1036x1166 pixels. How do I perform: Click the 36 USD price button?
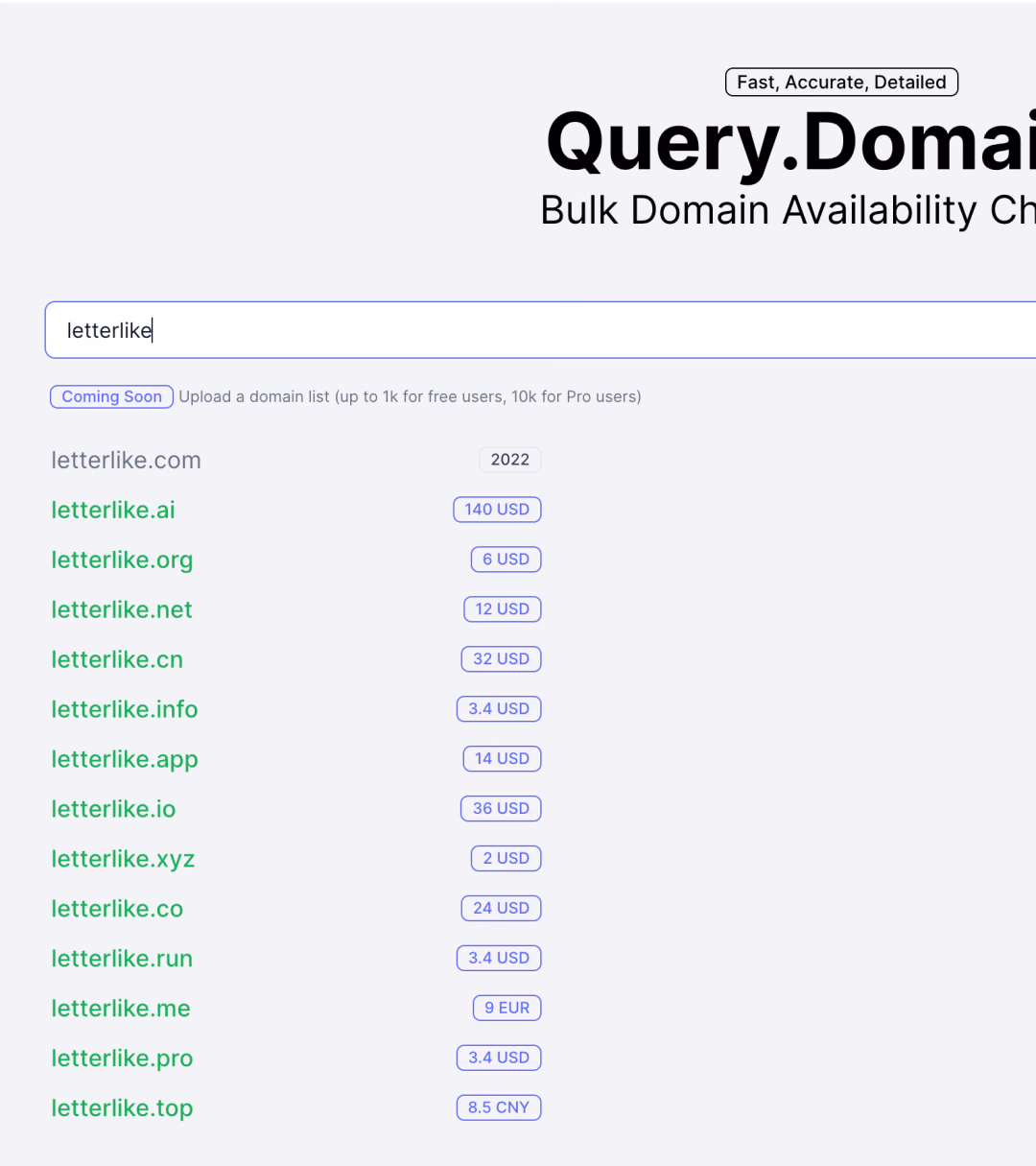coord(501,809)
